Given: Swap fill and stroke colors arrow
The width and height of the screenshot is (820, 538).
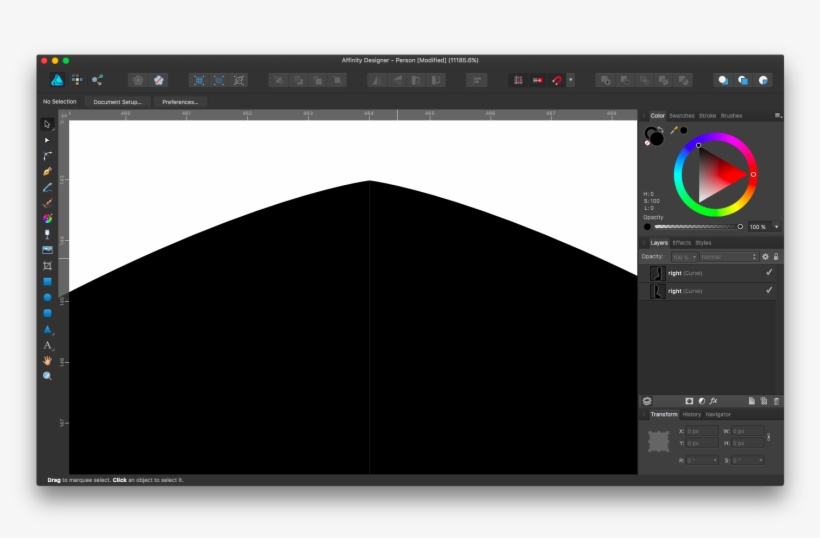Looking at the screenshot, I should 660,129.
